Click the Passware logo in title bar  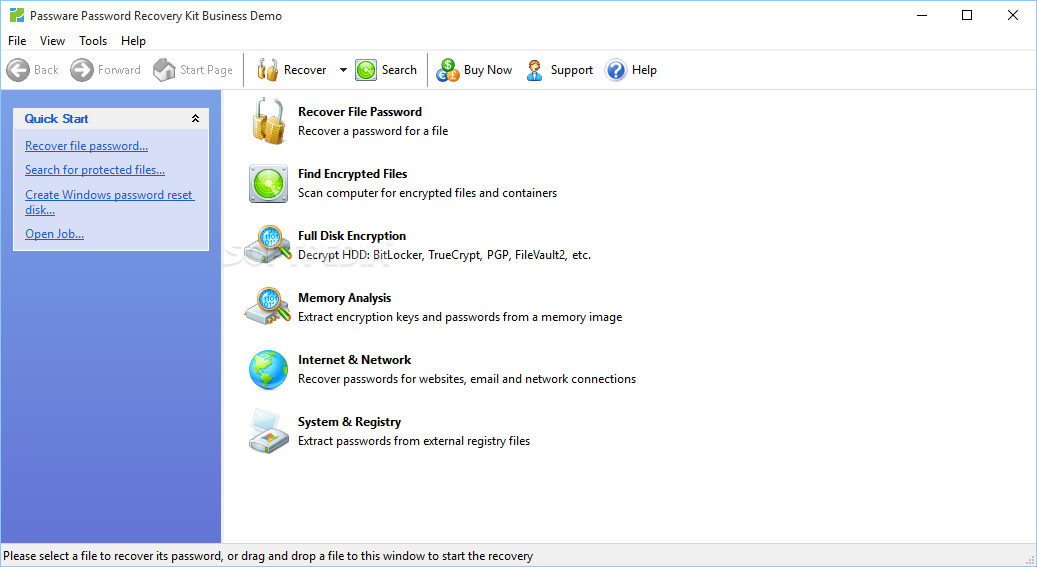(17, 15)
